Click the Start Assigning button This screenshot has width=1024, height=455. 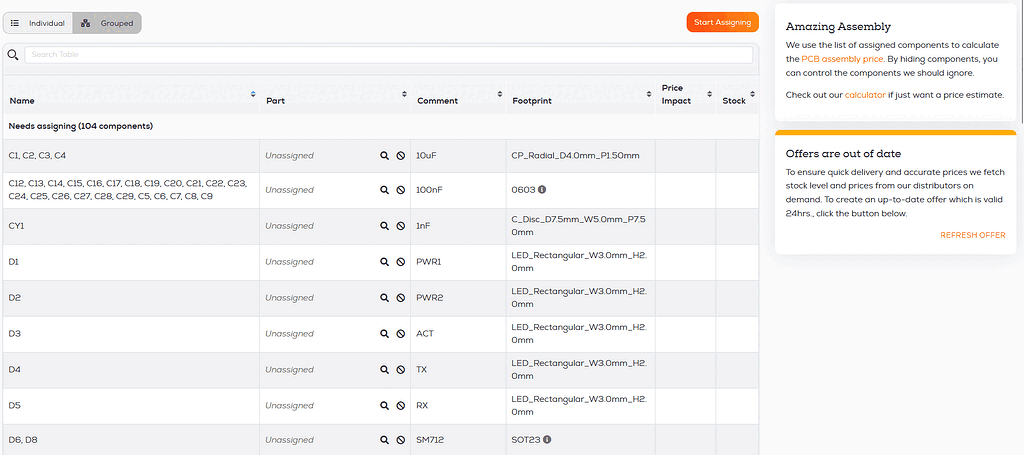pyautogui.click(x=722, y=22)
